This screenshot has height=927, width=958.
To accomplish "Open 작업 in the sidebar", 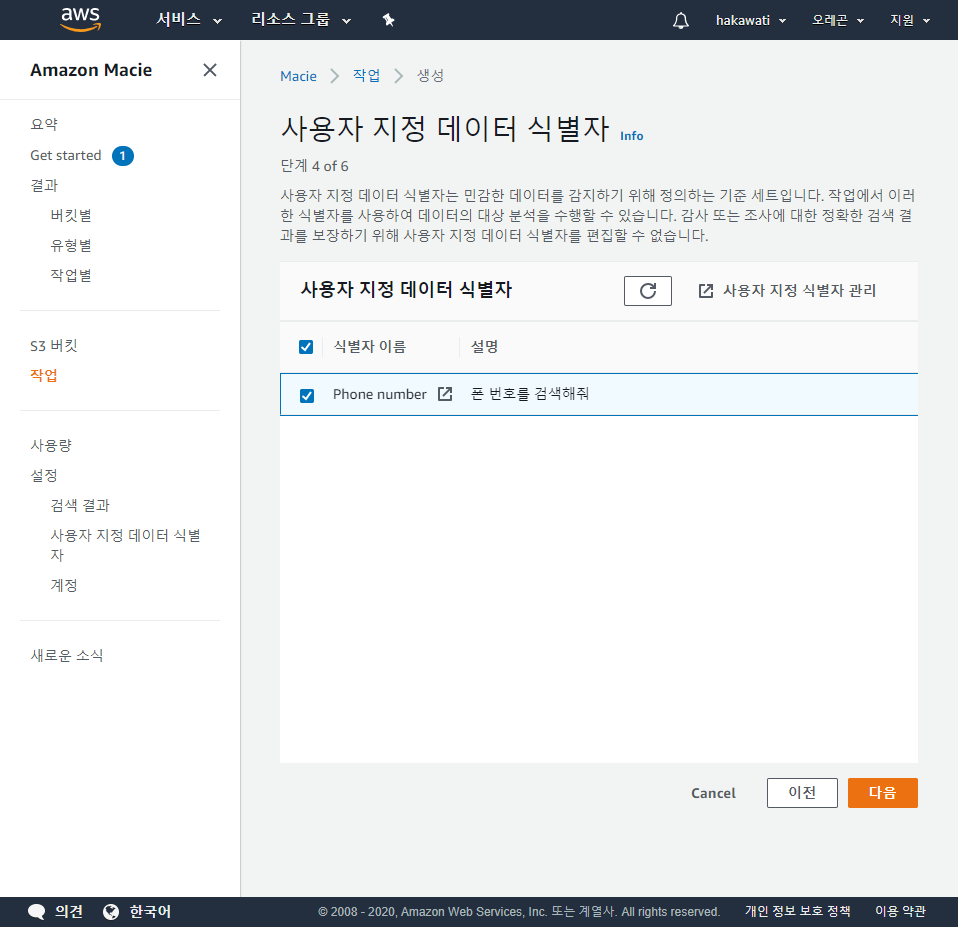I will [x=44, y=375].
